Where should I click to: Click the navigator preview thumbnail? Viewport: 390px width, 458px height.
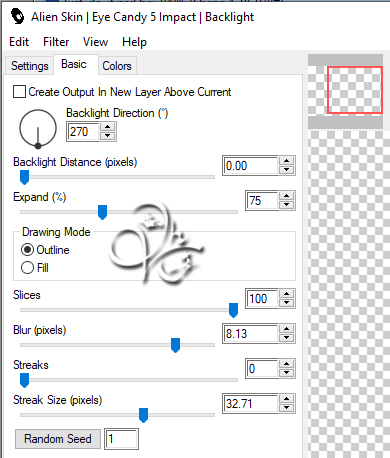345,91
